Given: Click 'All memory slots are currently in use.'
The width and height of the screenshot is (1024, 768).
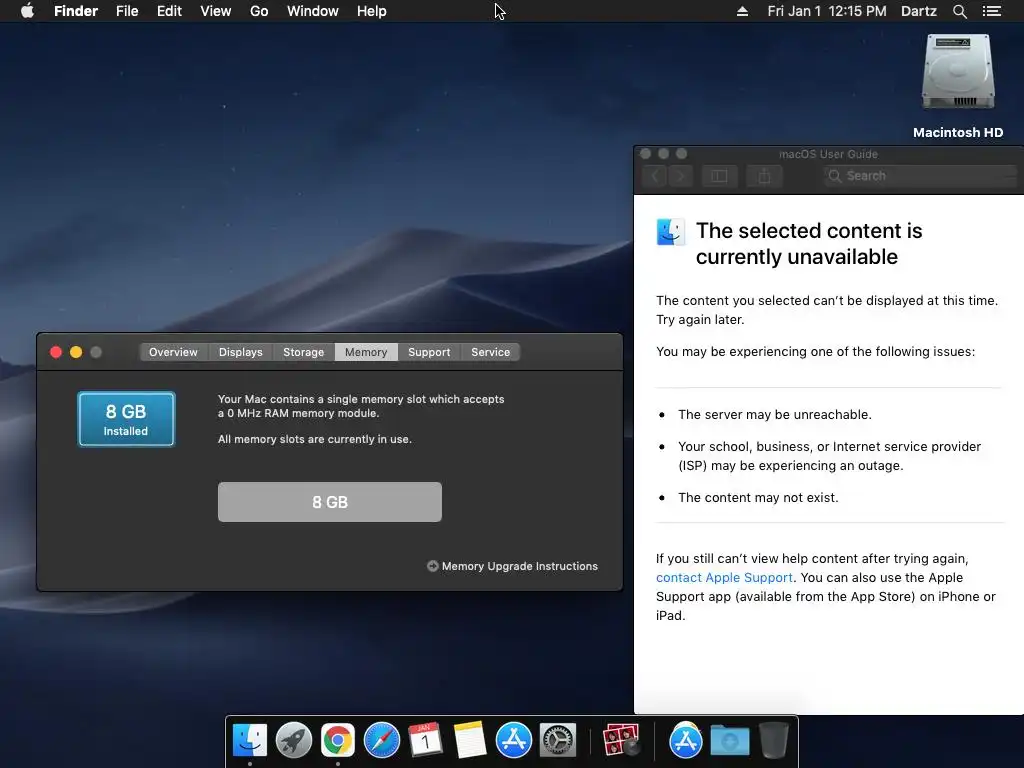Looking at the screenshot, I should [x=315, y=440].
